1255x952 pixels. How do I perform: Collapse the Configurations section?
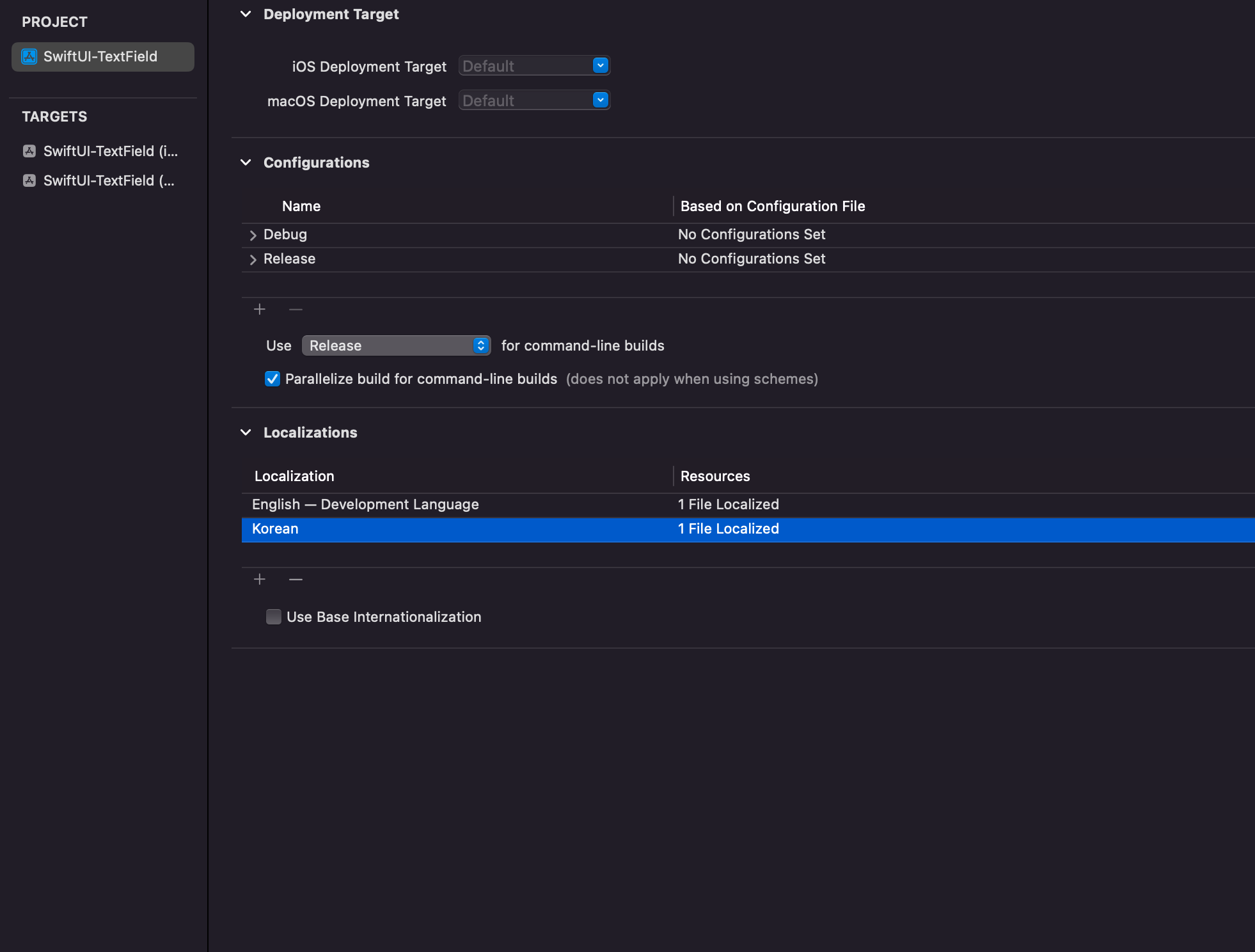point(246,163)
